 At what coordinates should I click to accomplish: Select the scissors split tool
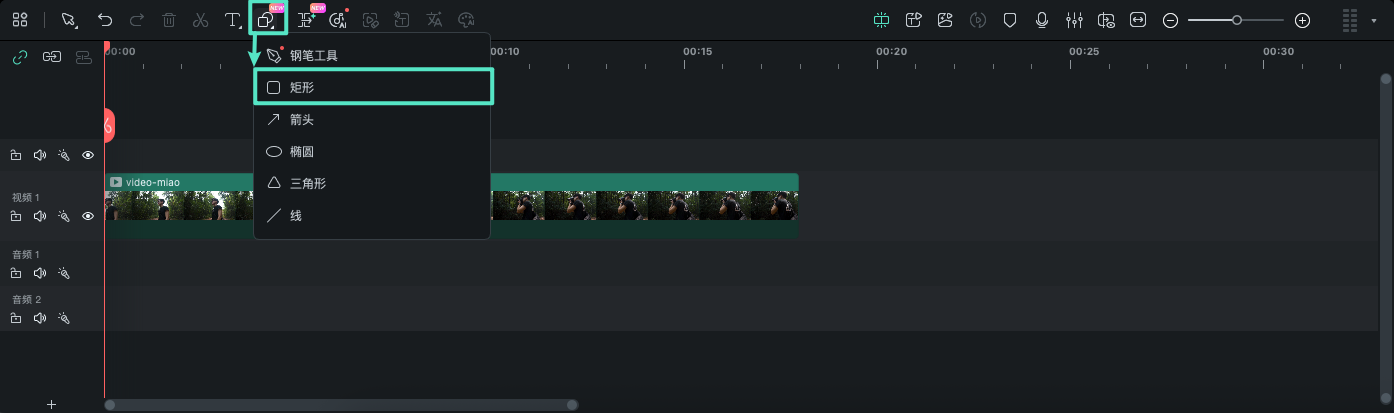(x=200, y=20)
